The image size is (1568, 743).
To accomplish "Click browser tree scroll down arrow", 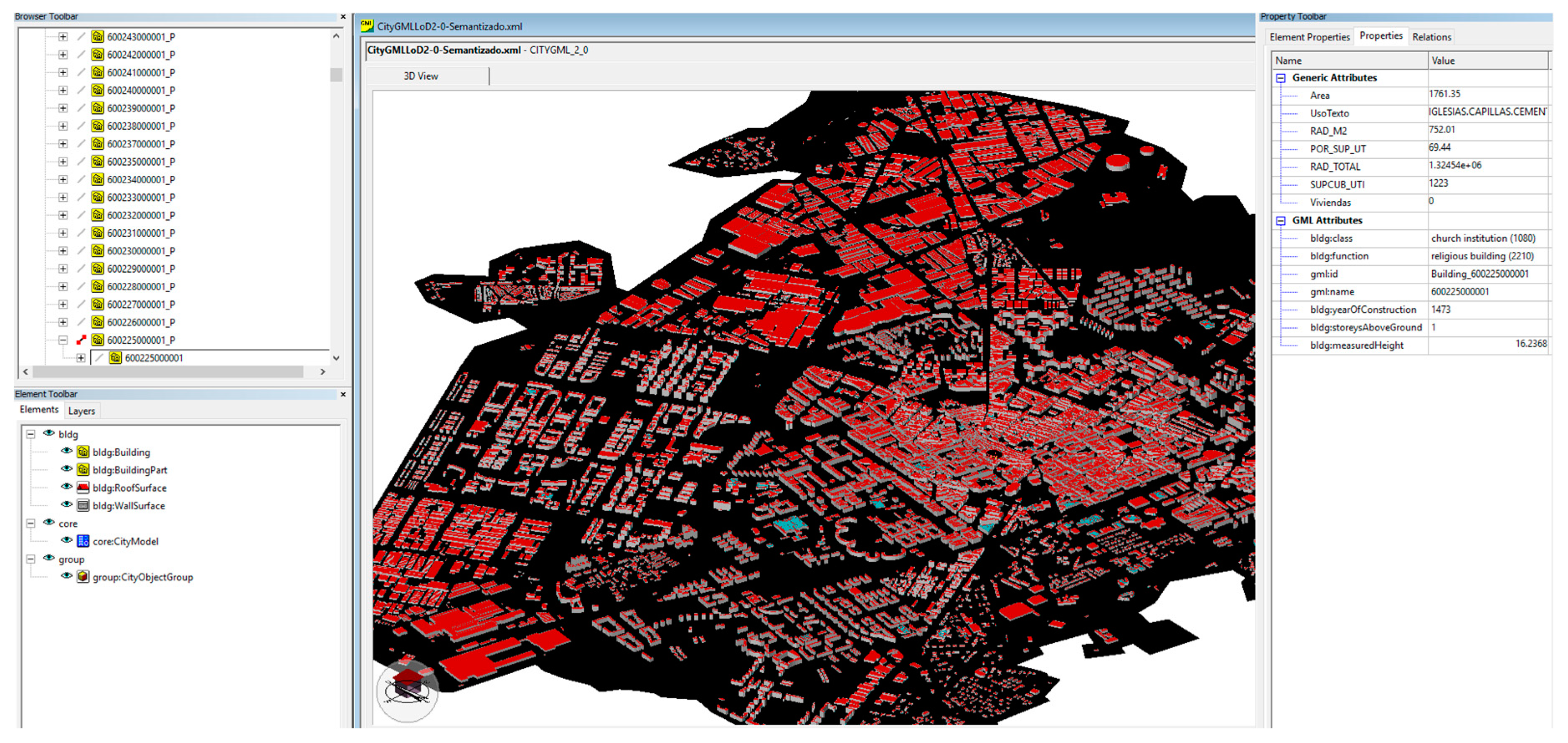I will point(336,358).
